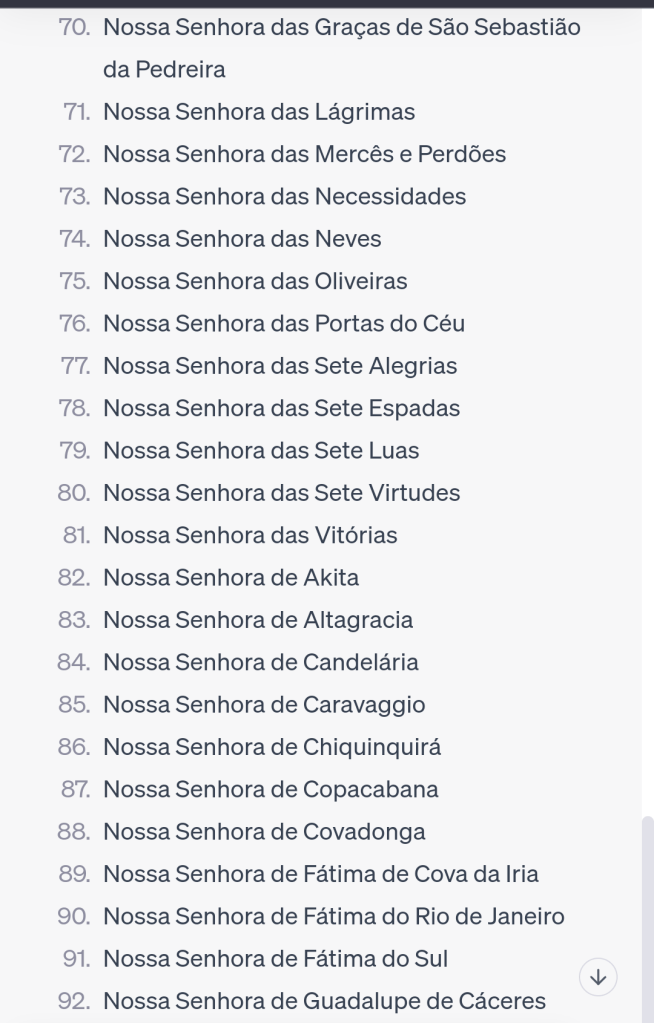
Task: Select Nossa Senhora das Sete Alegrias
Action: pos(280,366)
